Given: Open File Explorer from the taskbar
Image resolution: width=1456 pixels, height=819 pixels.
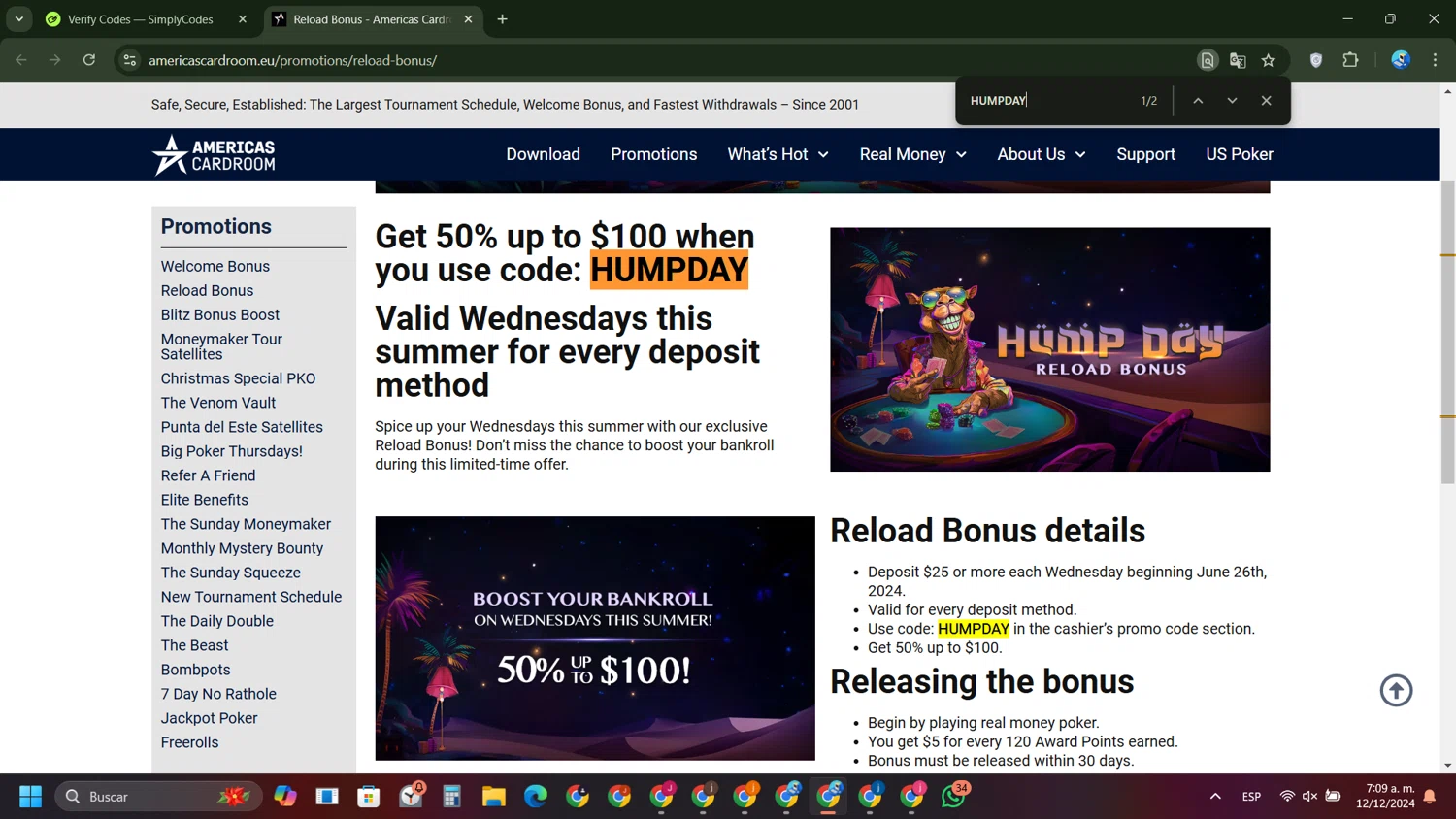Looking at the screenshot, I should click(494, 797).
